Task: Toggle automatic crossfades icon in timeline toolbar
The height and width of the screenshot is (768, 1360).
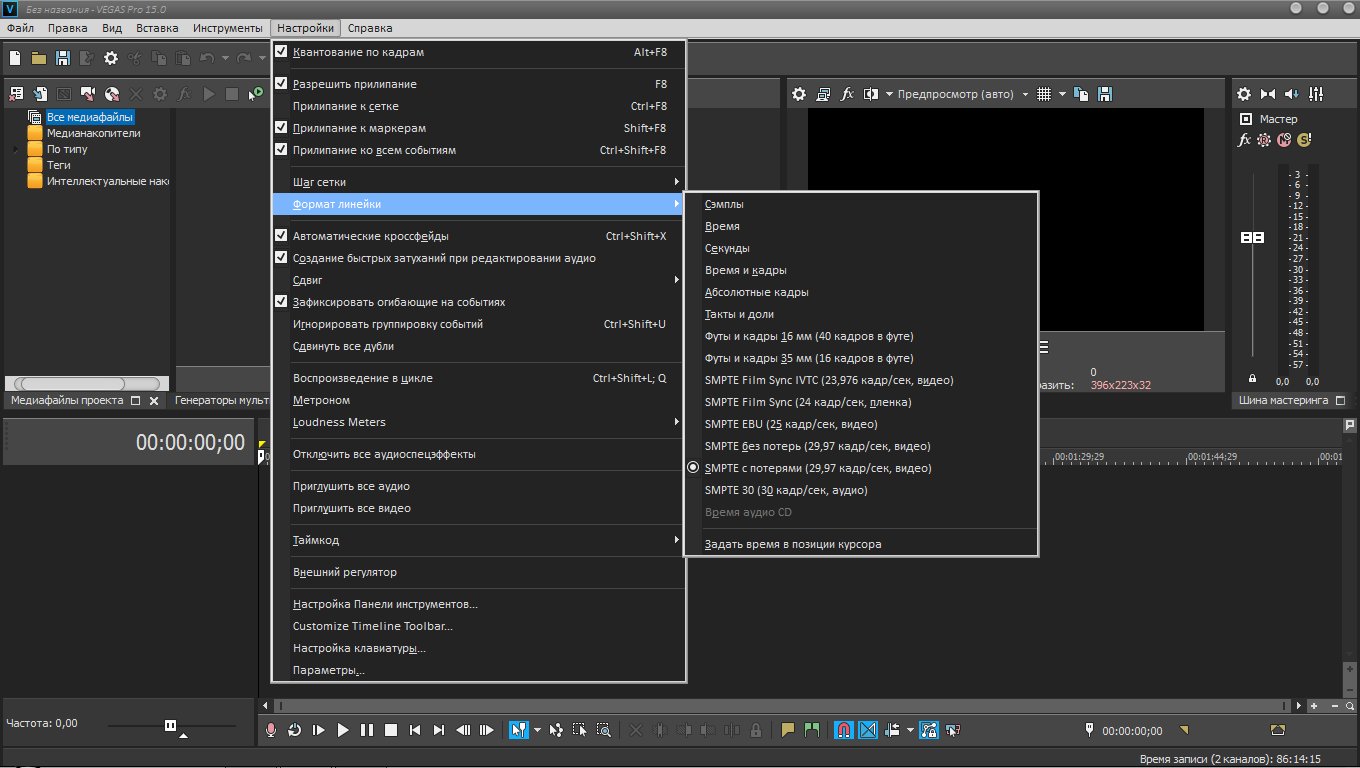Action: [x=868, y=730]
